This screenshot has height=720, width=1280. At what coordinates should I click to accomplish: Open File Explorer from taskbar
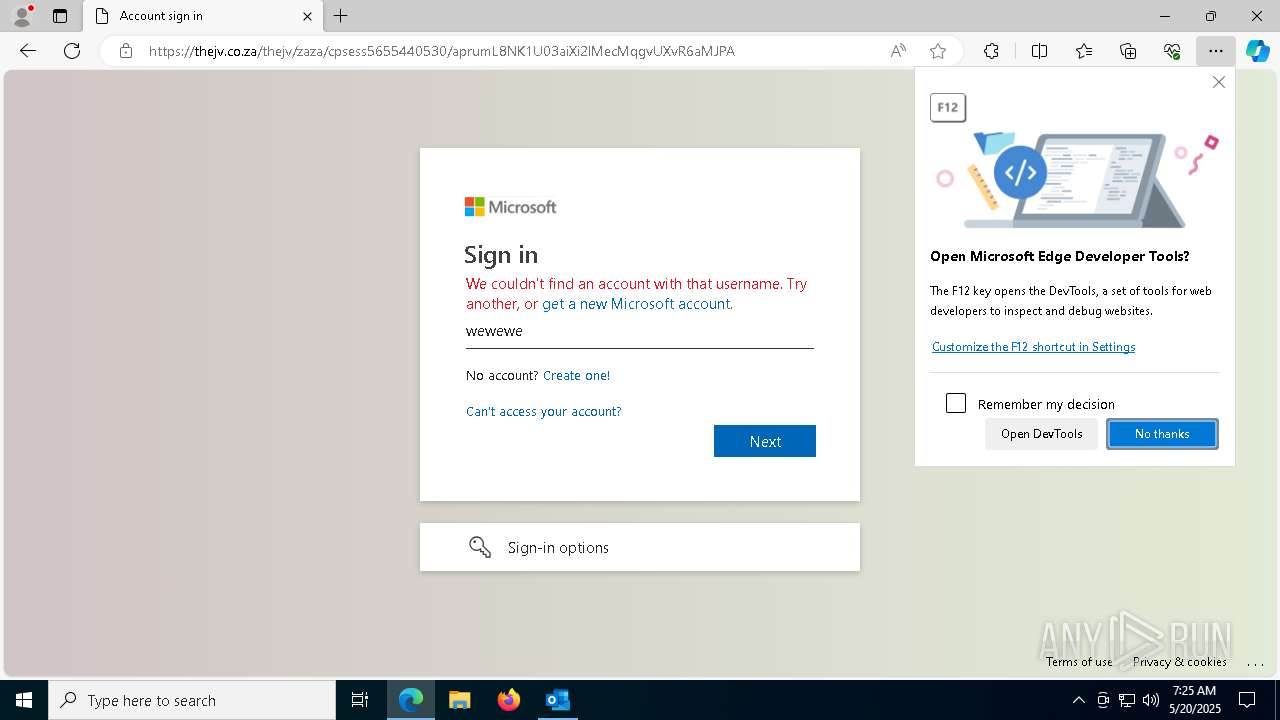click(460, 700)
